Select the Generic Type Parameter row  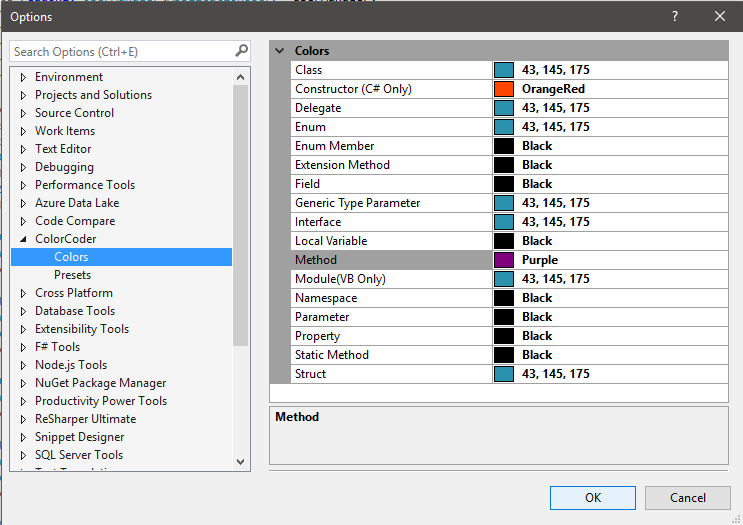coord(509,203)
